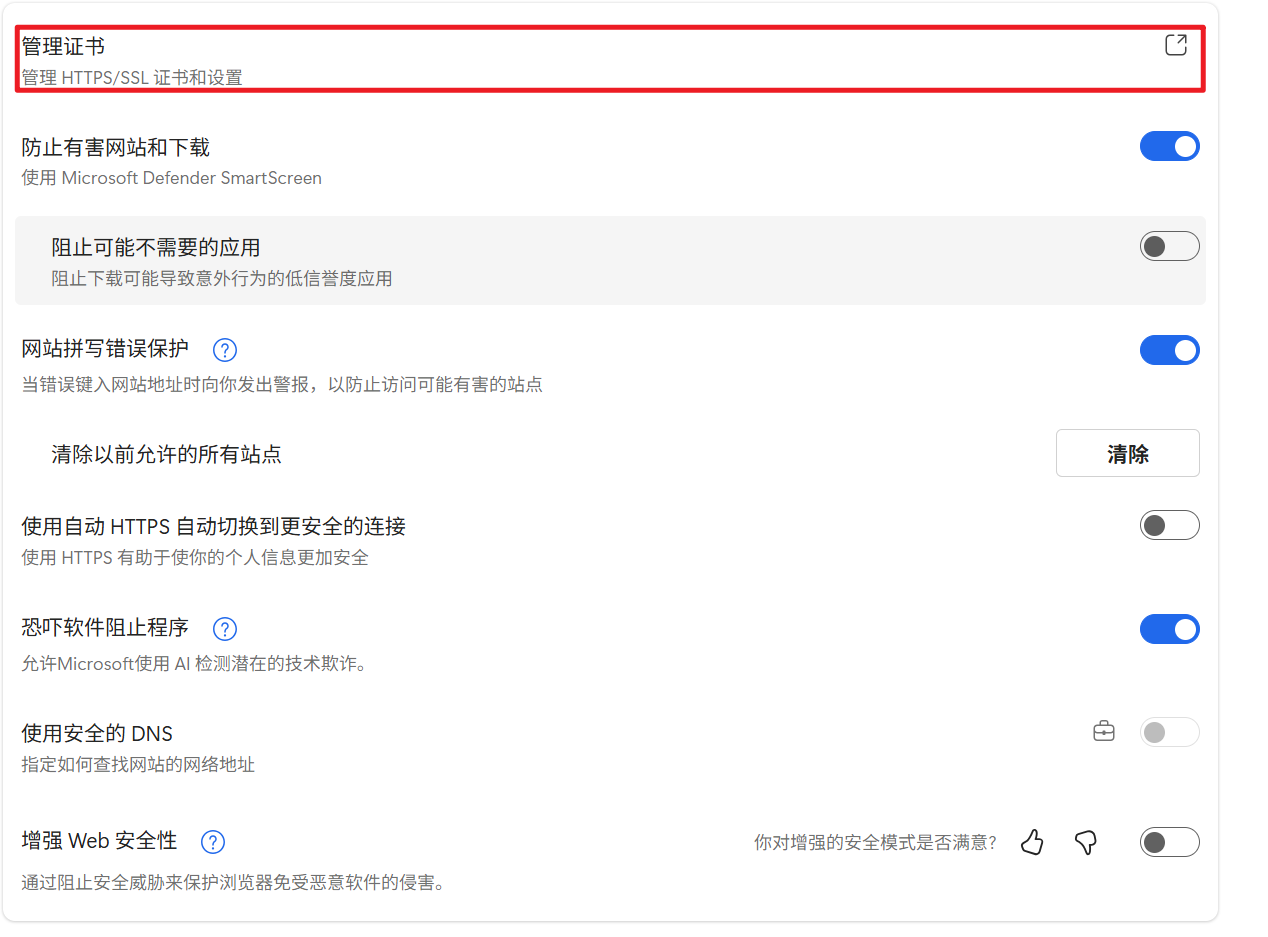Open the 管理证书 settings link
The height and width of the screenshot is (937, 1268).
click(60, 44)
